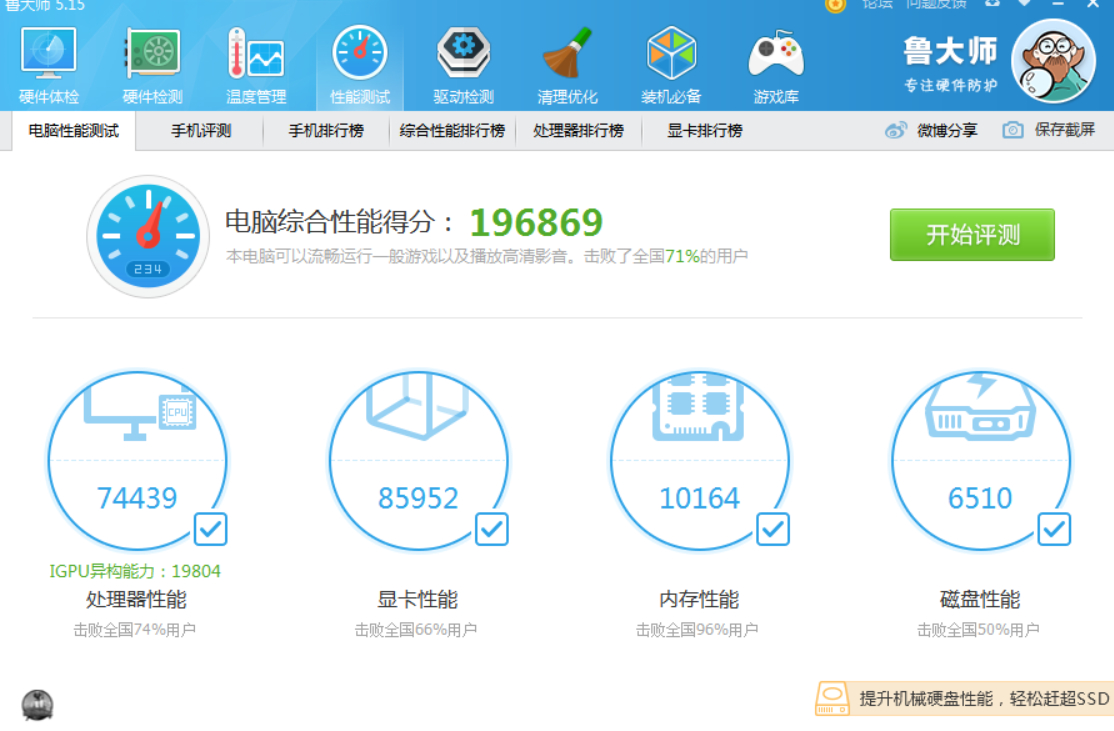The width and height of the screenshot is (1114, 731).
Task: Click the 内存性能 label
Action: pyautogui.click(x=699, y=600)
